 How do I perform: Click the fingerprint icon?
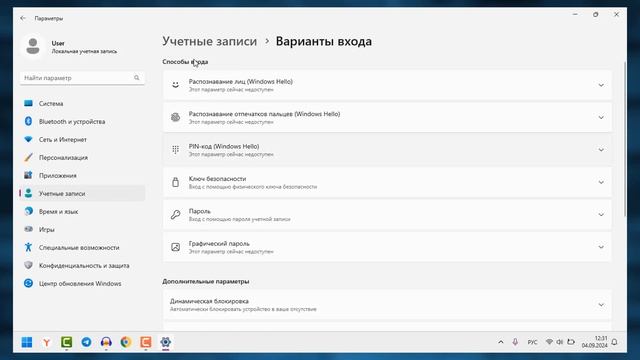[x=176, y=118]
